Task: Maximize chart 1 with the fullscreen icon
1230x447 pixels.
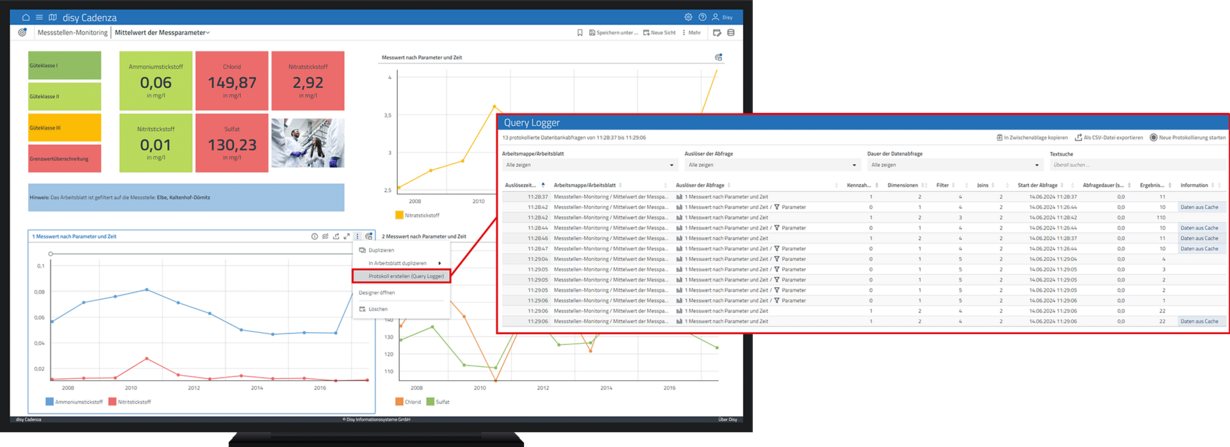Action: tap(347, 236)
